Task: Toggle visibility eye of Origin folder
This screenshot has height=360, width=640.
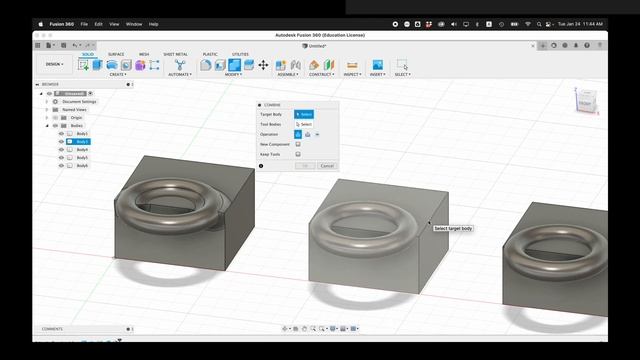Action: click(55, 118)
